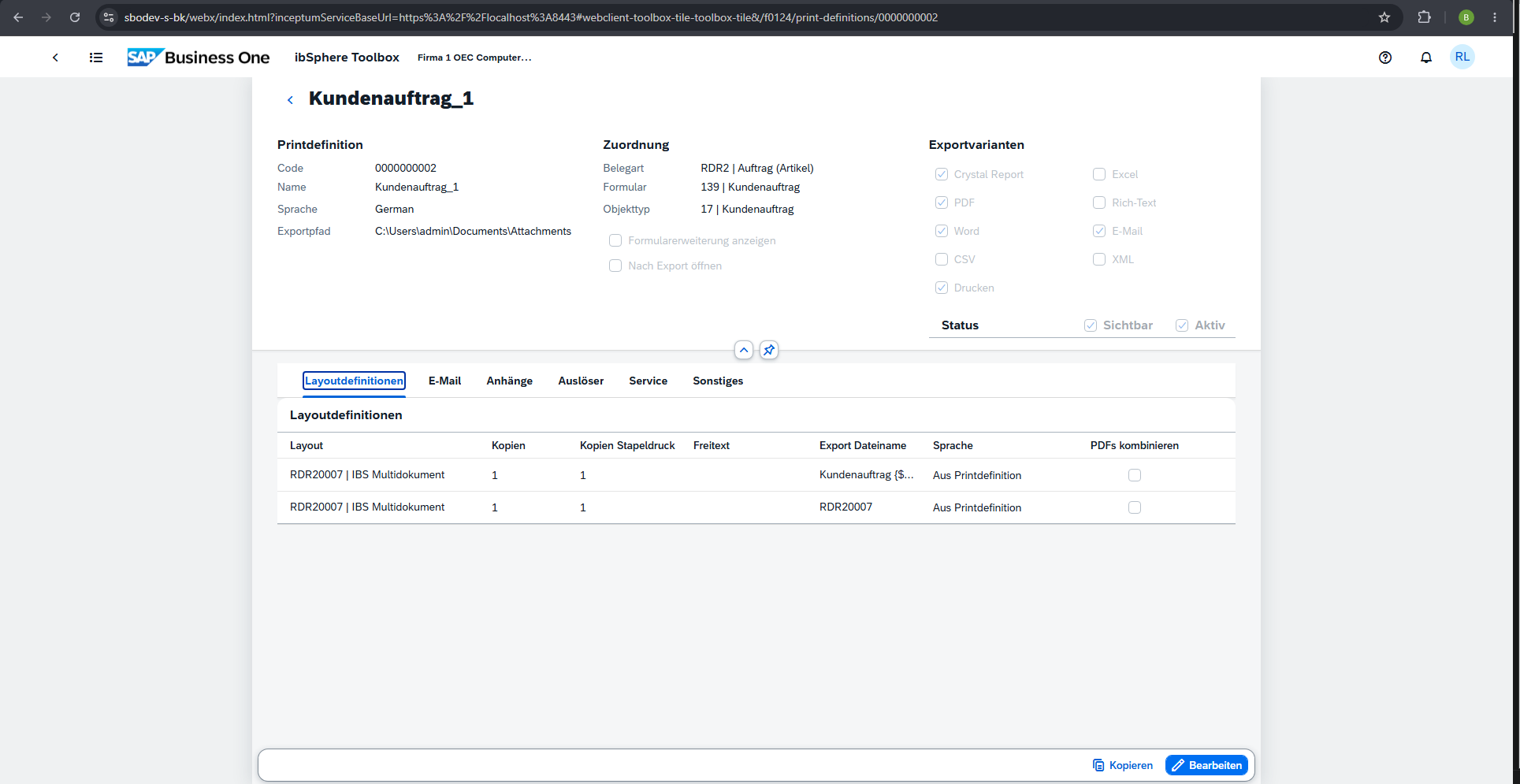Open the ibSphere Toolbox title

[347, 58]
